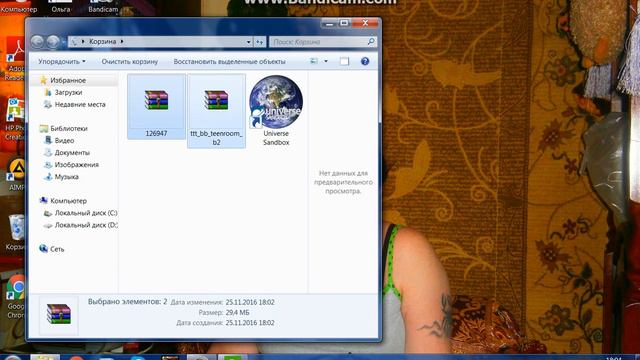Open AIMP desktop icon
The height and width of the screenshot is (360, 640).
pos(16,175)
